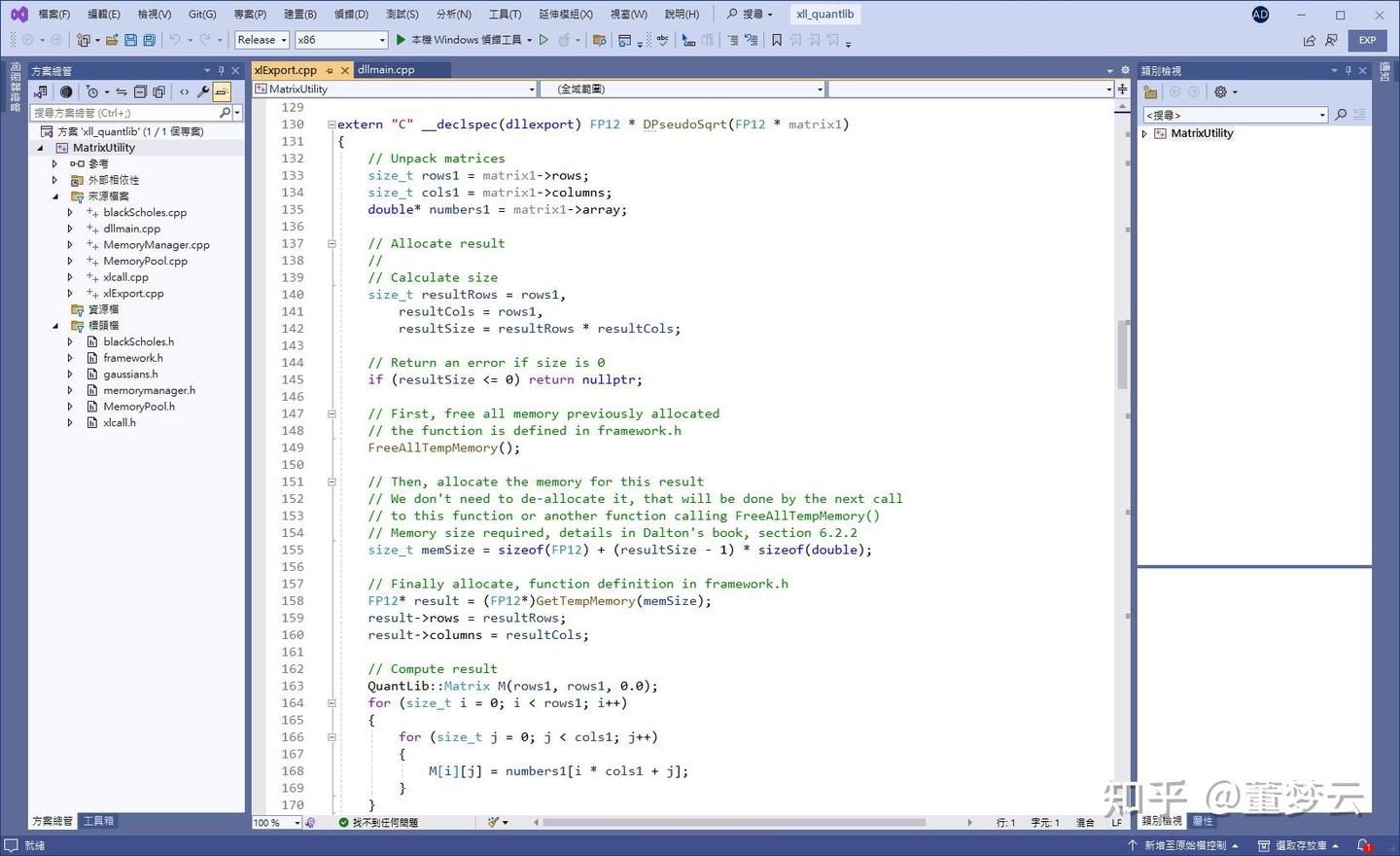Click the Save All icon in toolbar
The width and height of the screenshot is (1400, 856).
point(151,40)
